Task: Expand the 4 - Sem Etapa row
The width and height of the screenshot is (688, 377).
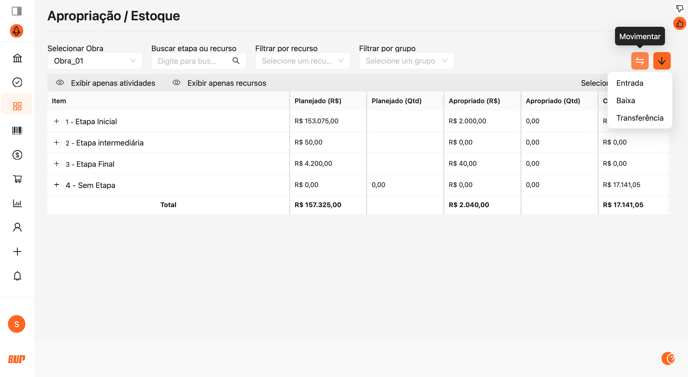Action: click(x=56, y=185)
